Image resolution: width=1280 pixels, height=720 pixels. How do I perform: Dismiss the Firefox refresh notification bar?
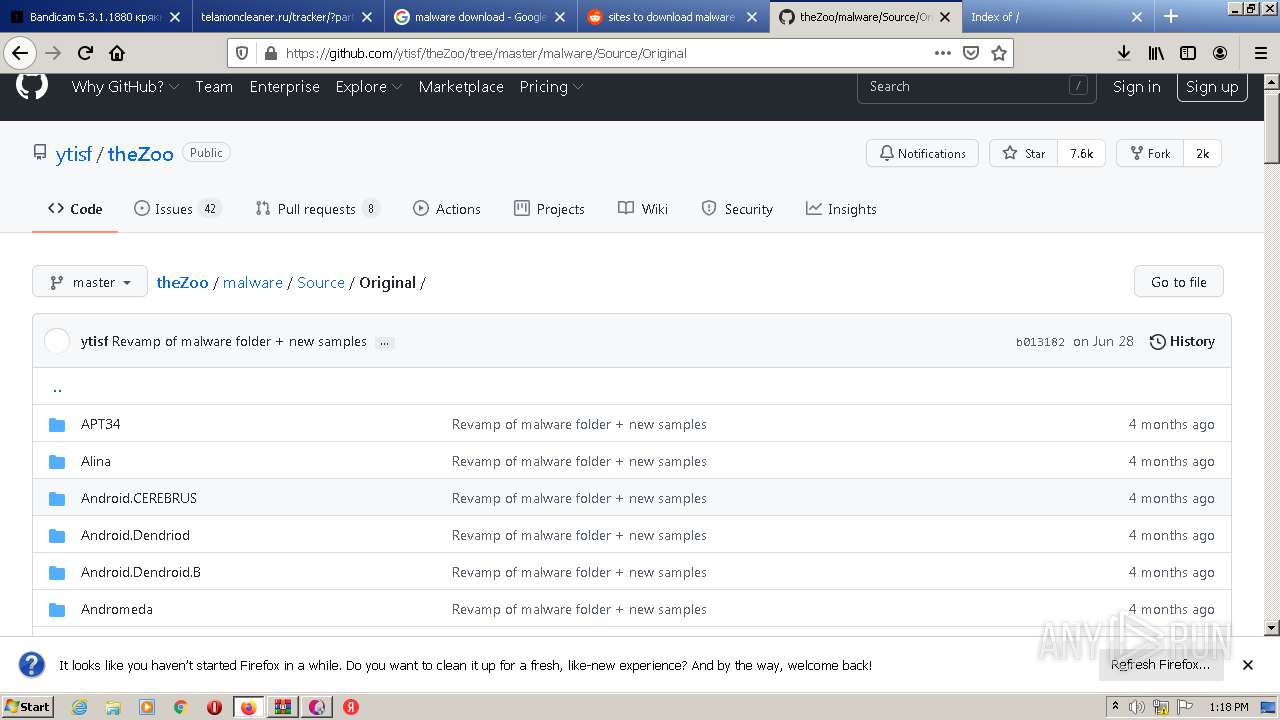tap(1248, 665)
